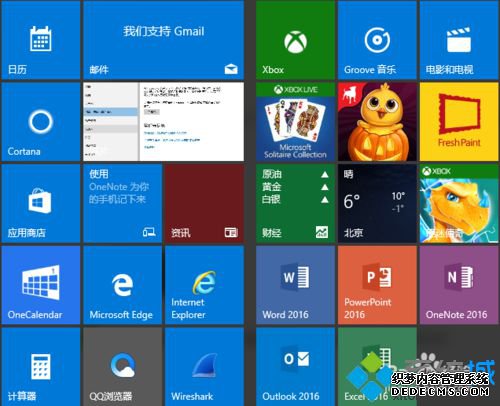Click the XBOX LIVE banner on Solitaire

coord(295,89)
